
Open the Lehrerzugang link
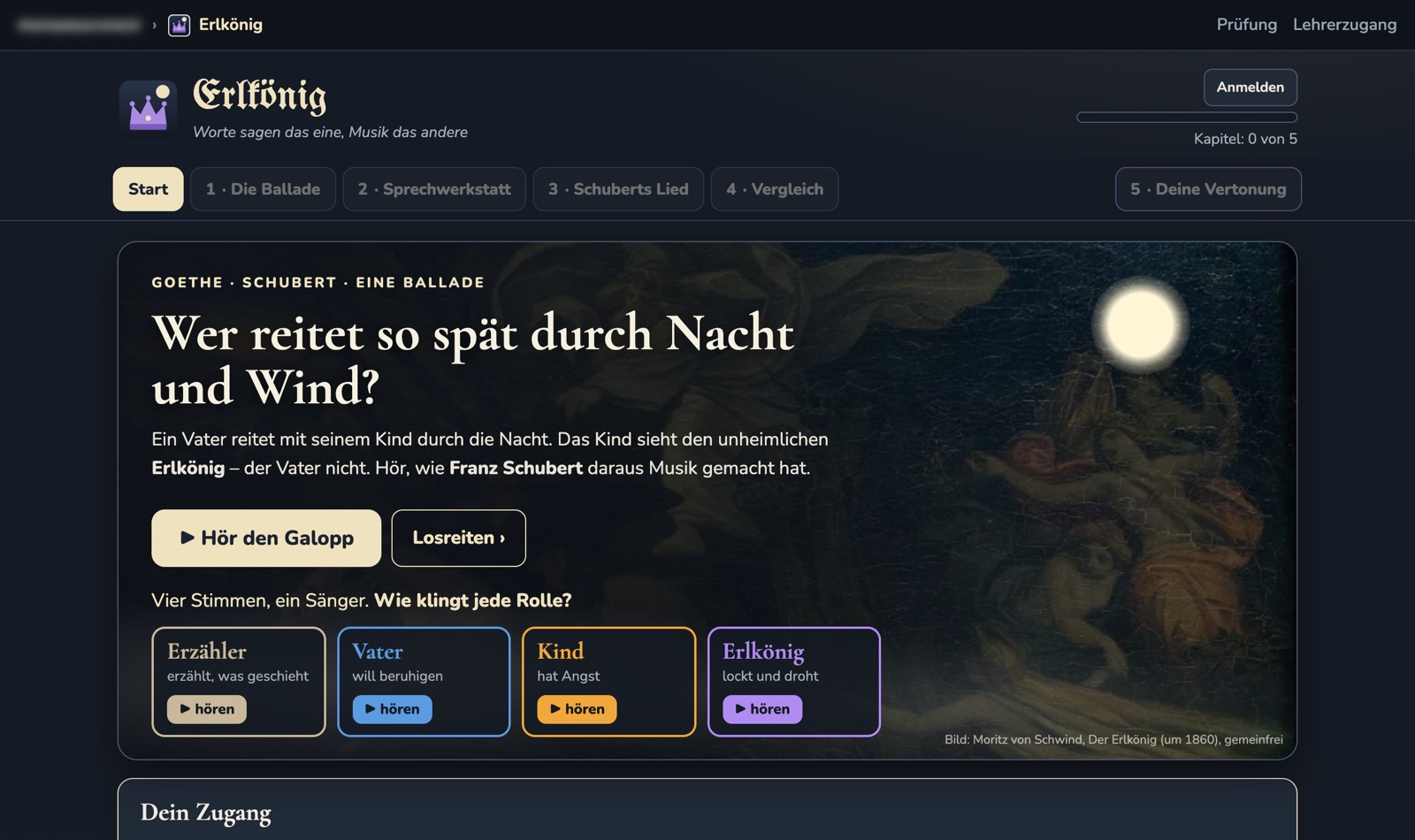[1344, 25]
